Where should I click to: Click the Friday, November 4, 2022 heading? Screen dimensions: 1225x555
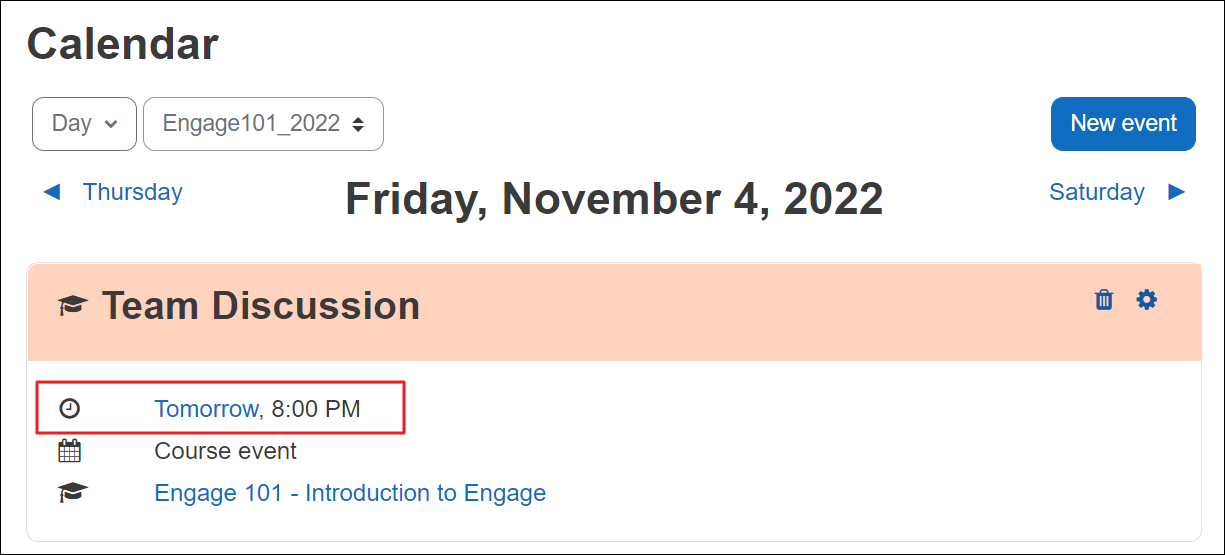(614, 199)
